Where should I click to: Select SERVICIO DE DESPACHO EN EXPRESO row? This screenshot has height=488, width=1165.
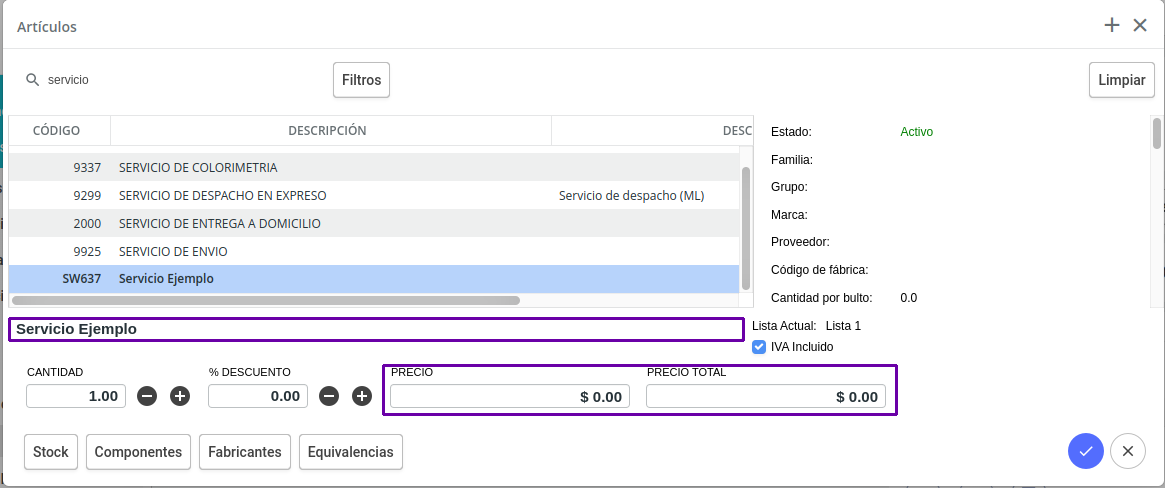[374, 196]
